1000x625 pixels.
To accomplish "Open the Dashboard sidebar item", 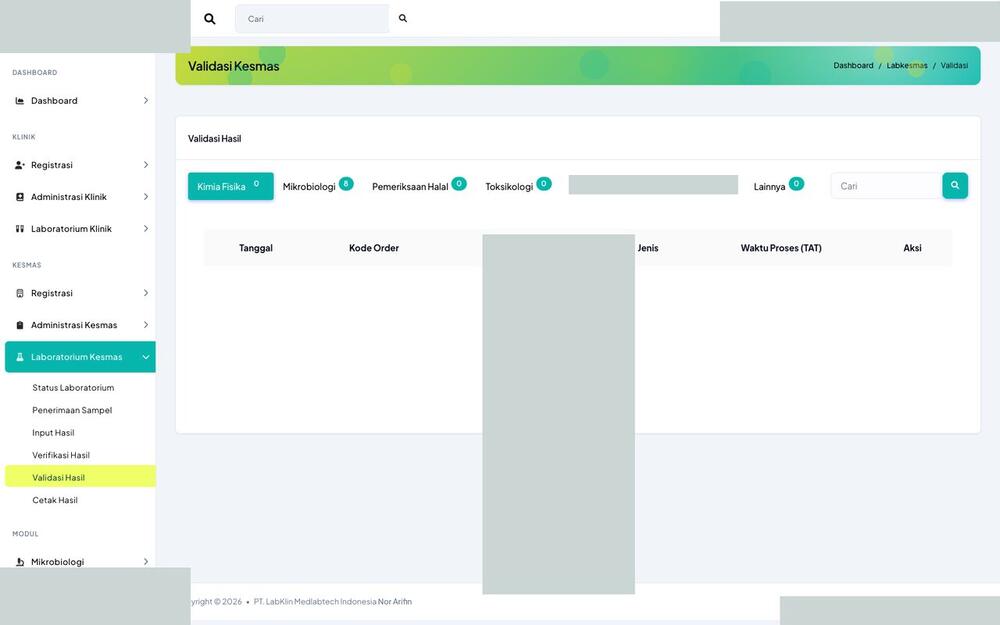I will click(80, 101).
